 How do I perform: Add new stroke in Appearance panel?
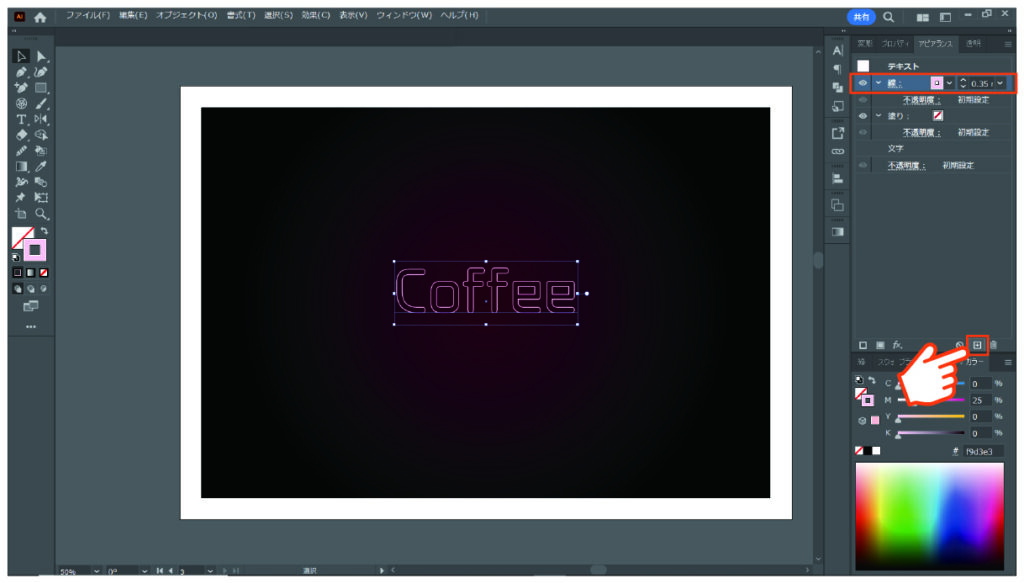pyautogui.click(x=863, y=345)
